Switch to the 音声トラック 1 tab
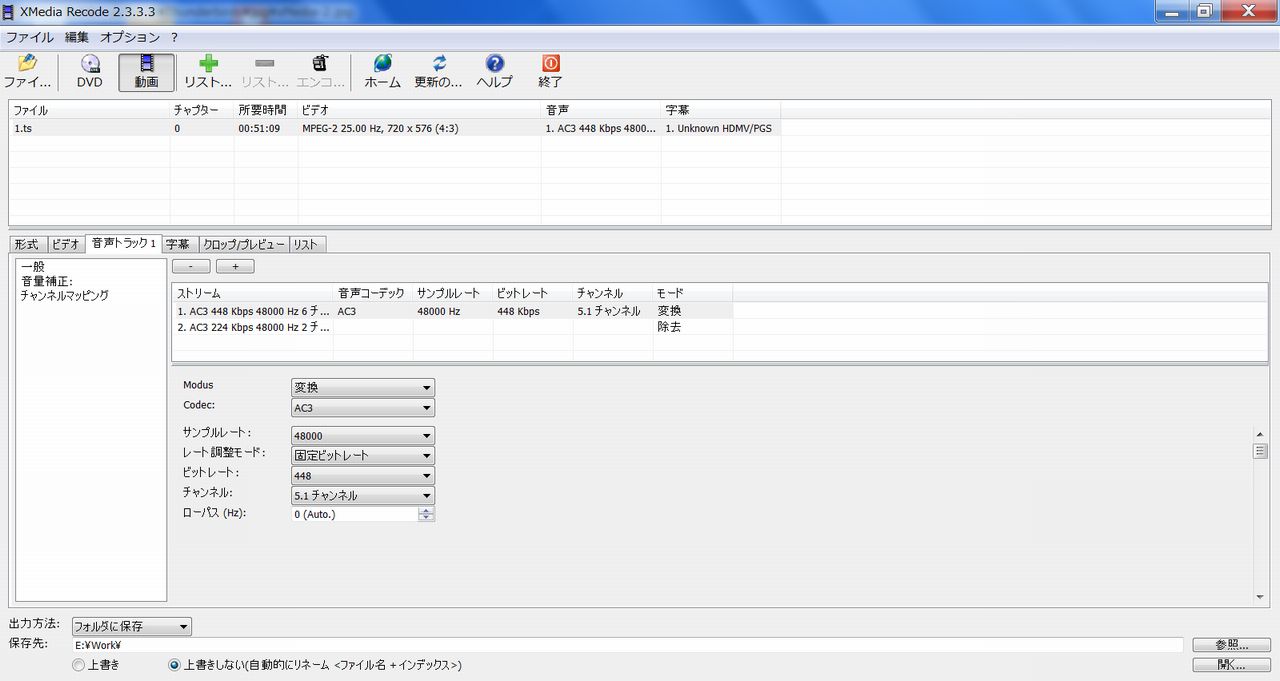 tap(123, 243)
